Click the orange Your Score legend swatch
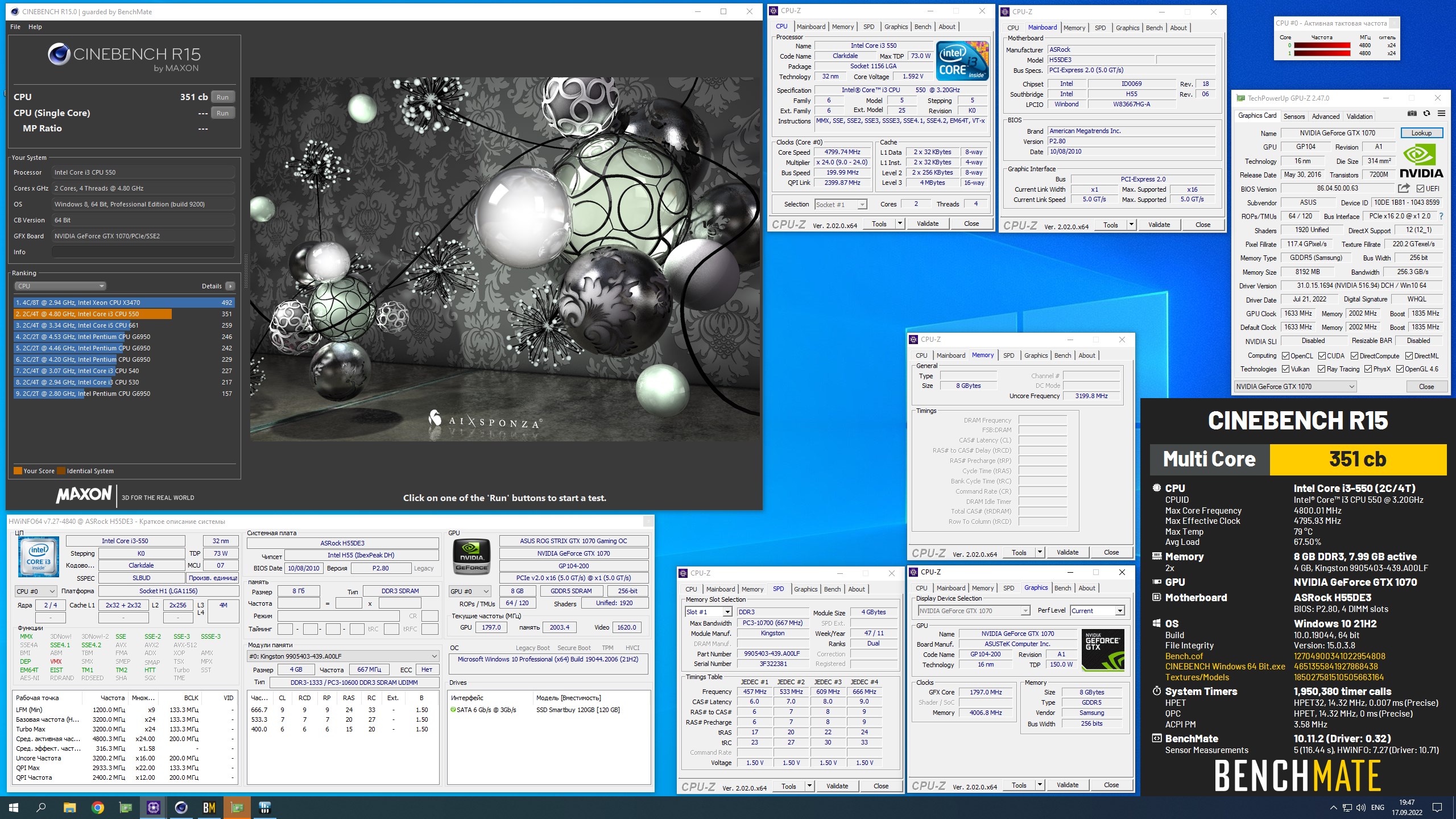 click(x=18, y=471)
